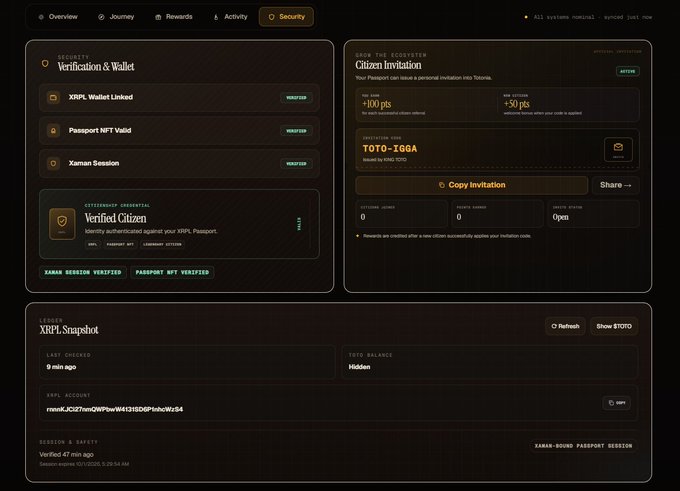Click the LEGENDARY CITIZEN tag
The image size is (680, 491).
pyautogui.click(x=162, y=245)
